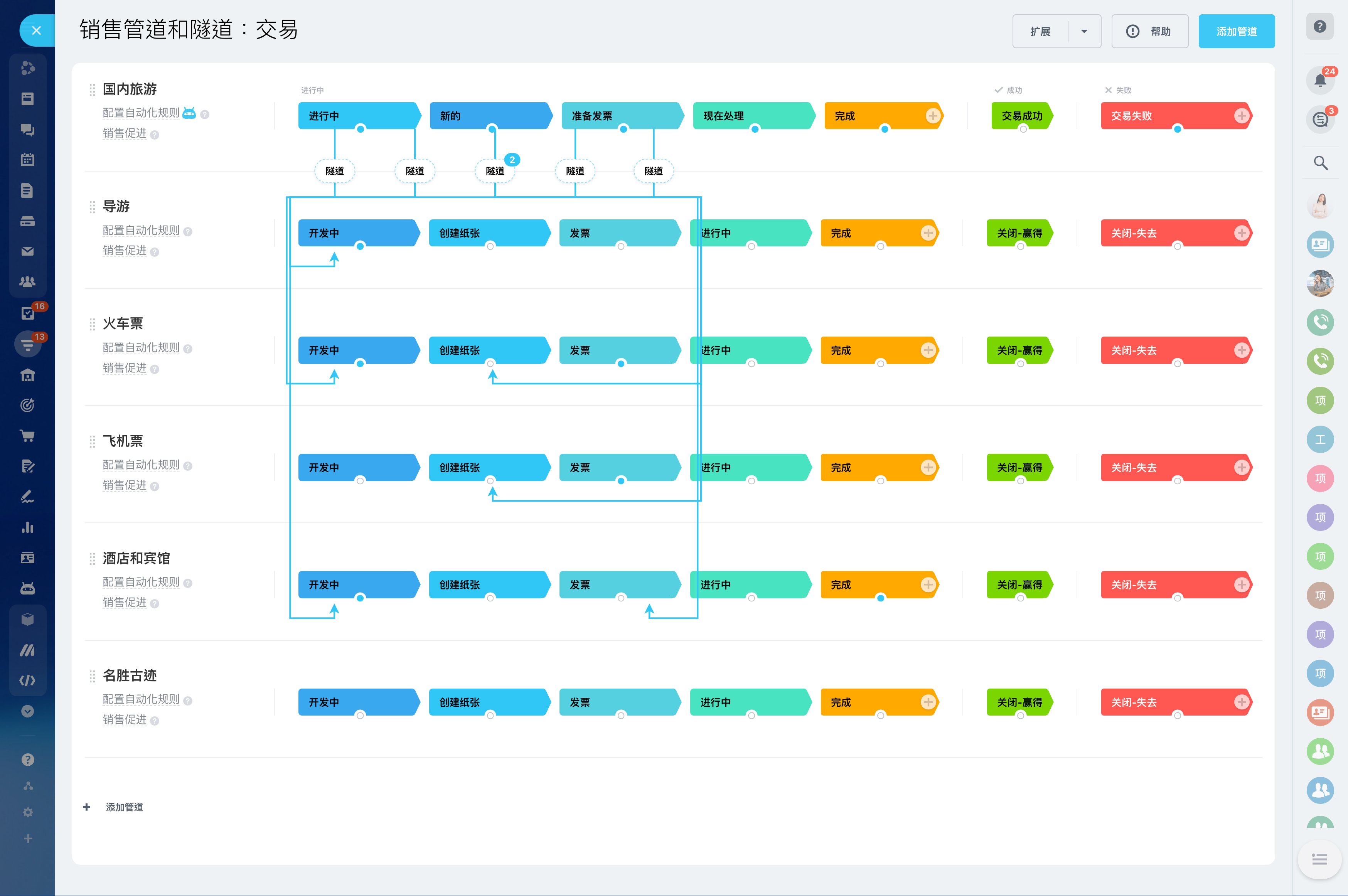The width and height of the screenshot is (1348, 896).
Task: Click the automation robot icon beside 国内旅游 rules
Action: [189, 113]
